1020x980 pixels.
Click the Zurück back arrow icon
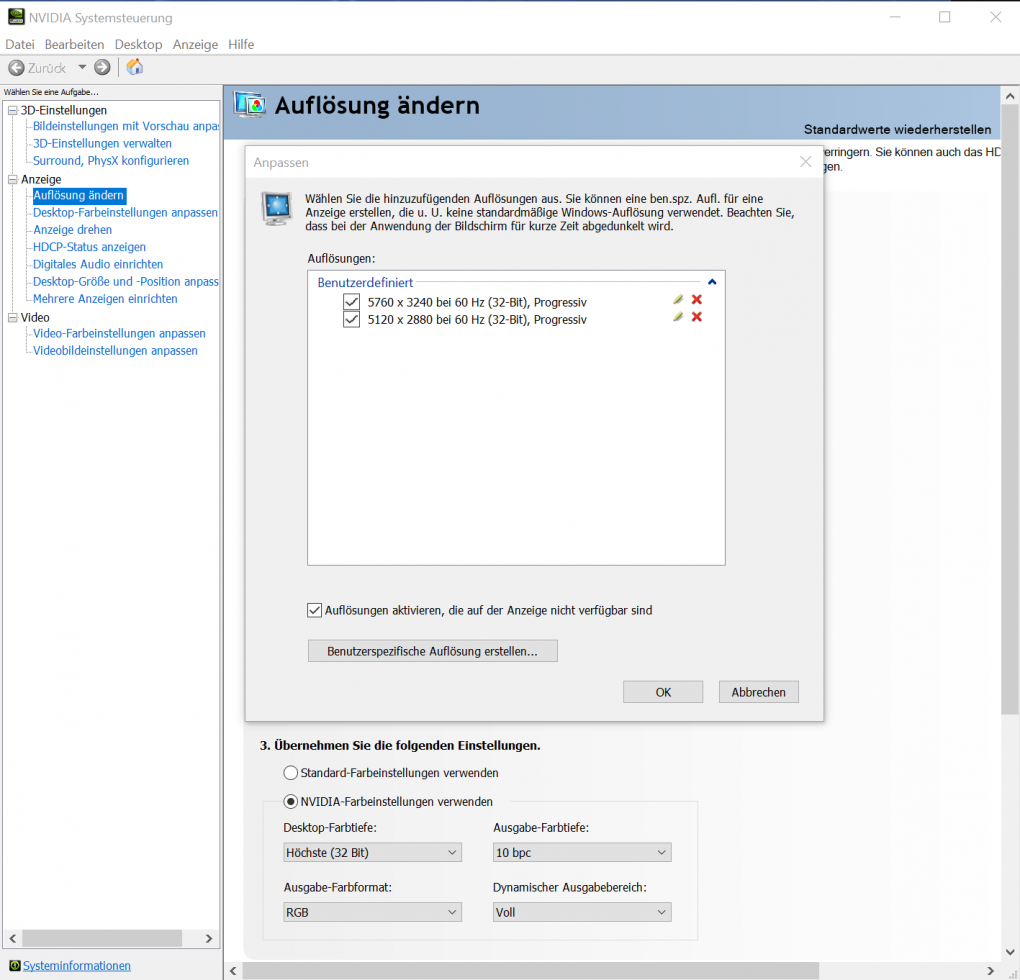(x=16, y=68)
